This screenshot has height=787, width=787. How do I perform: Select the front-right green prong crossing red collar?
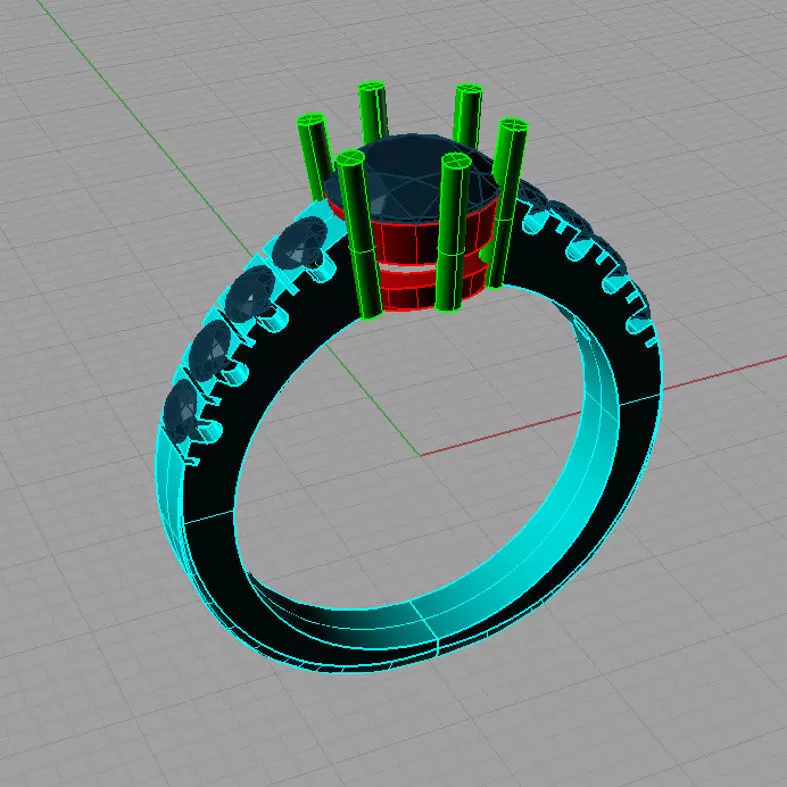(x=452, y=232)
